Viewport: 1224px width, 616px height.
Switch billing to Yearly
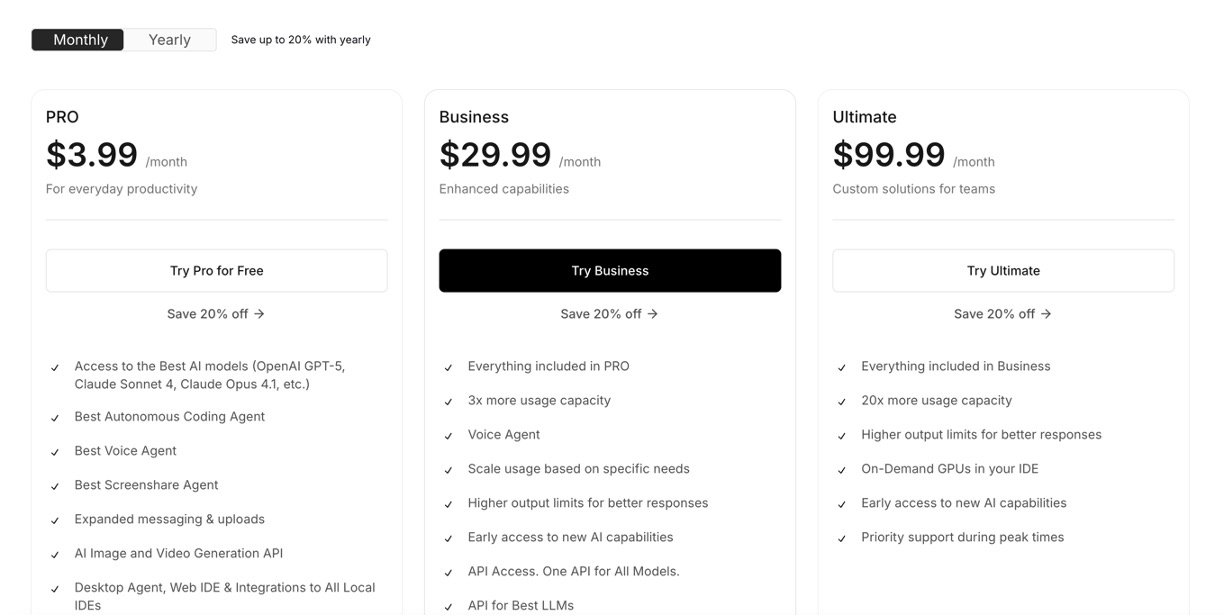coord(169,40)
